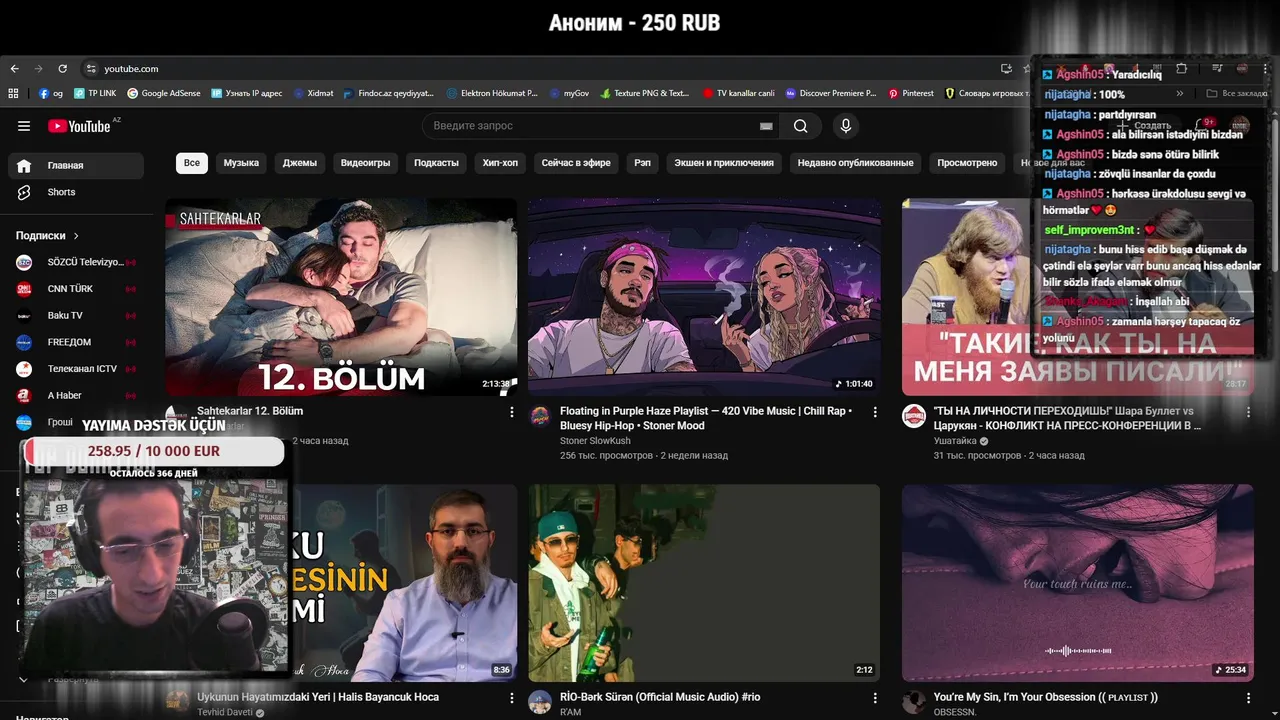The image size is (1280, 720).
Task: Select the Хип-хоп filter chip
Action: pos(500,163)
